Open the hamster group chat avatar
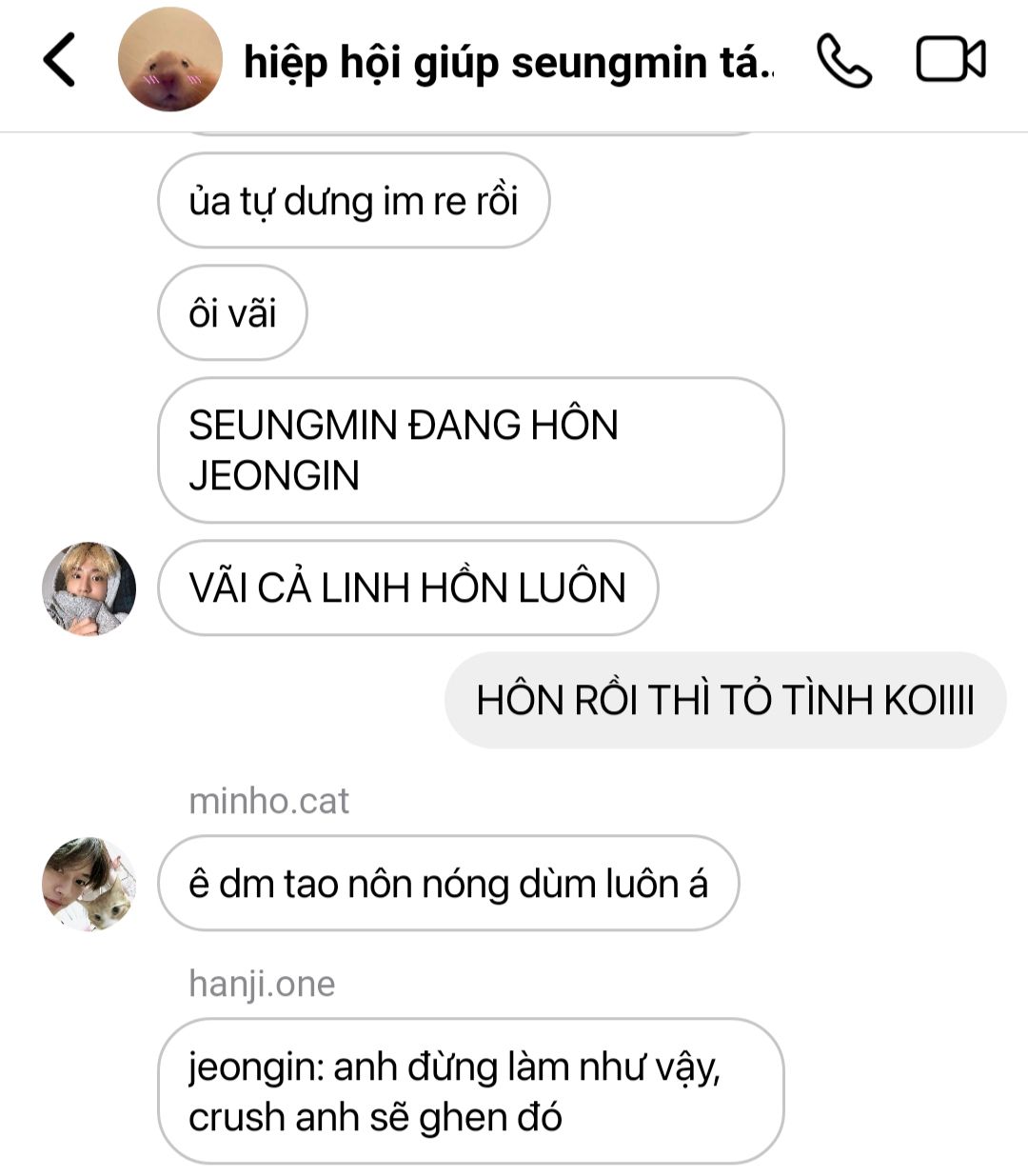Screen dimensions: 1028x1176 (x=170, y=60)
